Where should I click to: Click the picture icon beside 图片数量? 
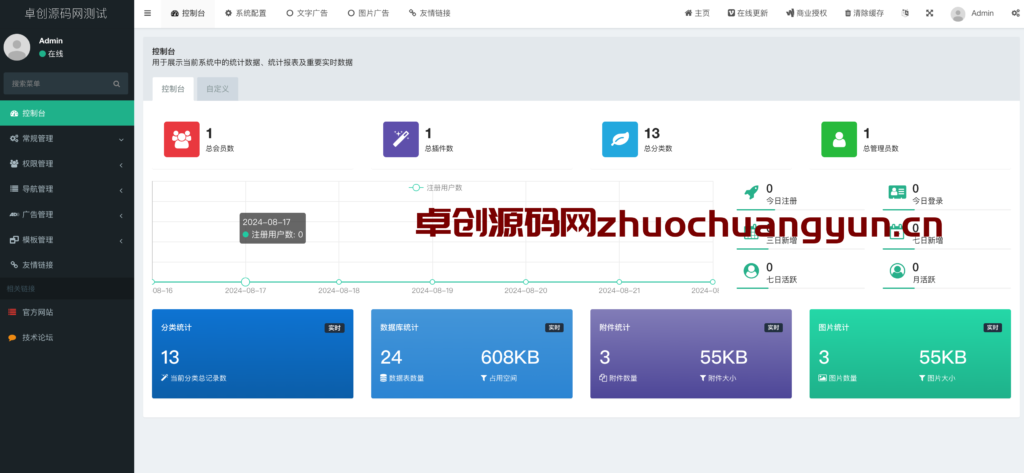[x=823, y=378]
